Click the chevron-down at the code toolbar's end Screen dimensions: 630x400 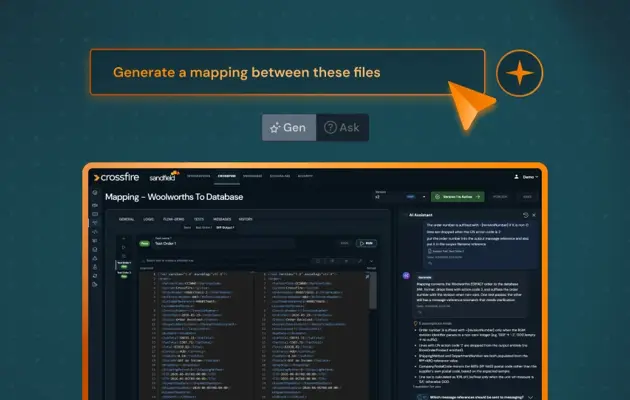point(371,261)
